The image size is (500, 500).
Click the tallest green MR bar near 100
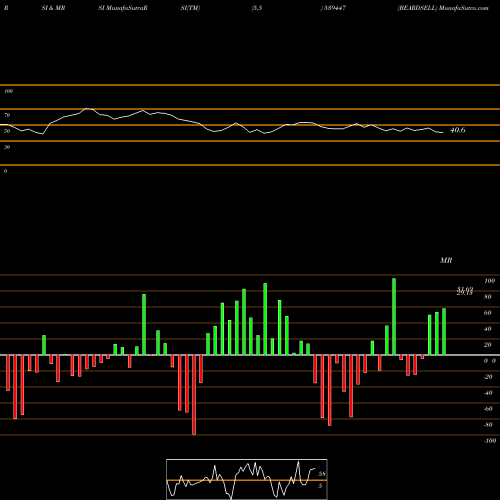coord(394,317)
